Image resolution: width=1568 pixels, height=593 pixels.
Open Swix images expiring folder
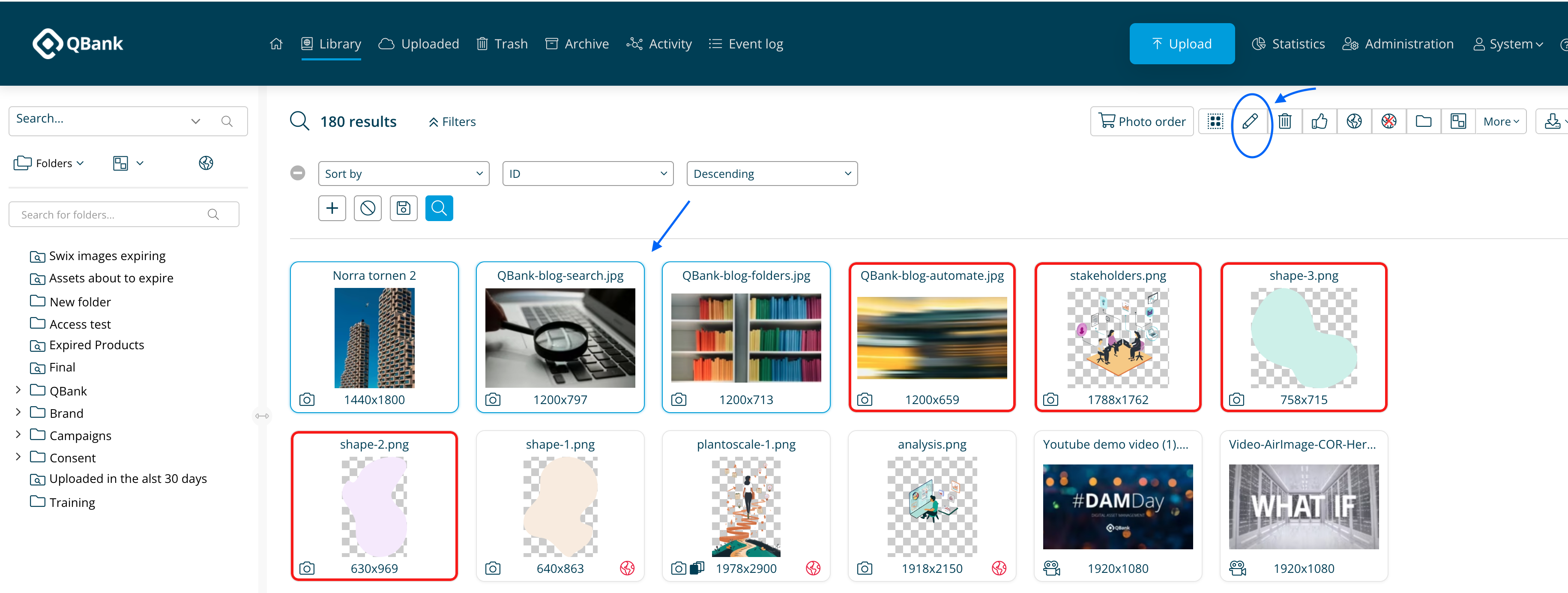click(98, 256)
